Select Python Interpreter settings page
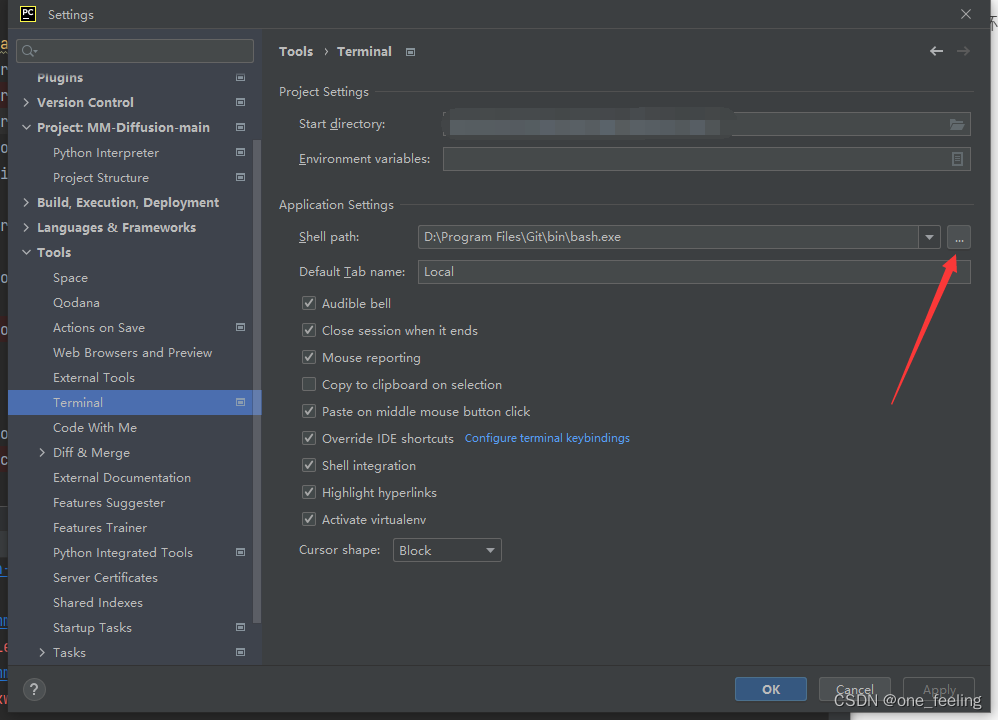998x720 pixels. 106,153
